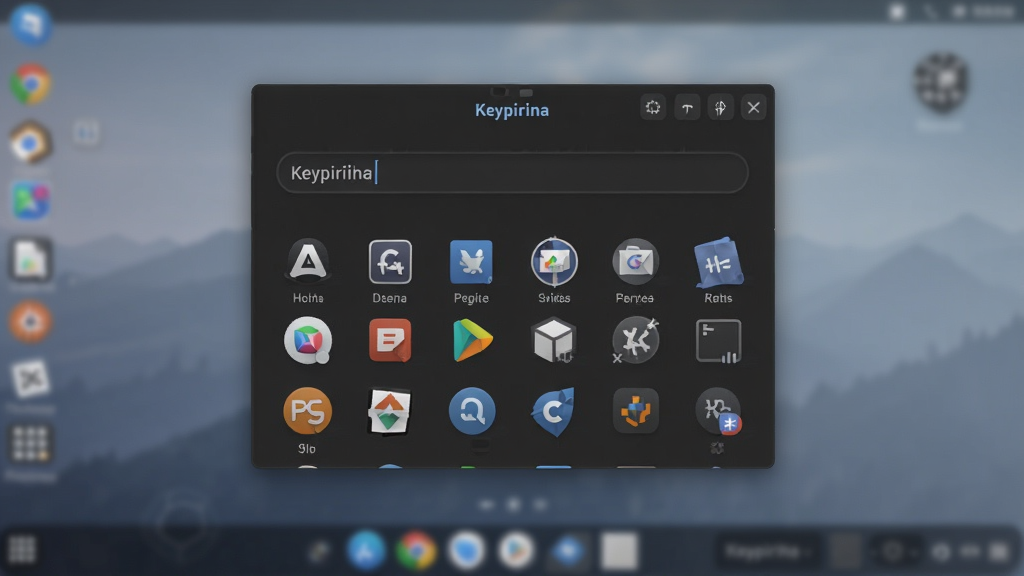Launch the blue C shield app icon

click(554, 411)
